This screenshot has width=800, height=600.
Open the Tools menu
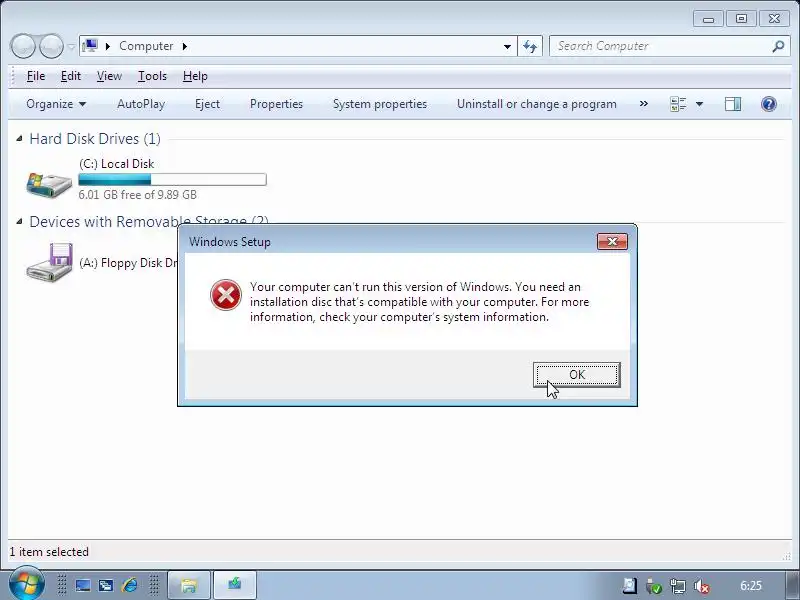pyautogui.click(x=152, y=76)
